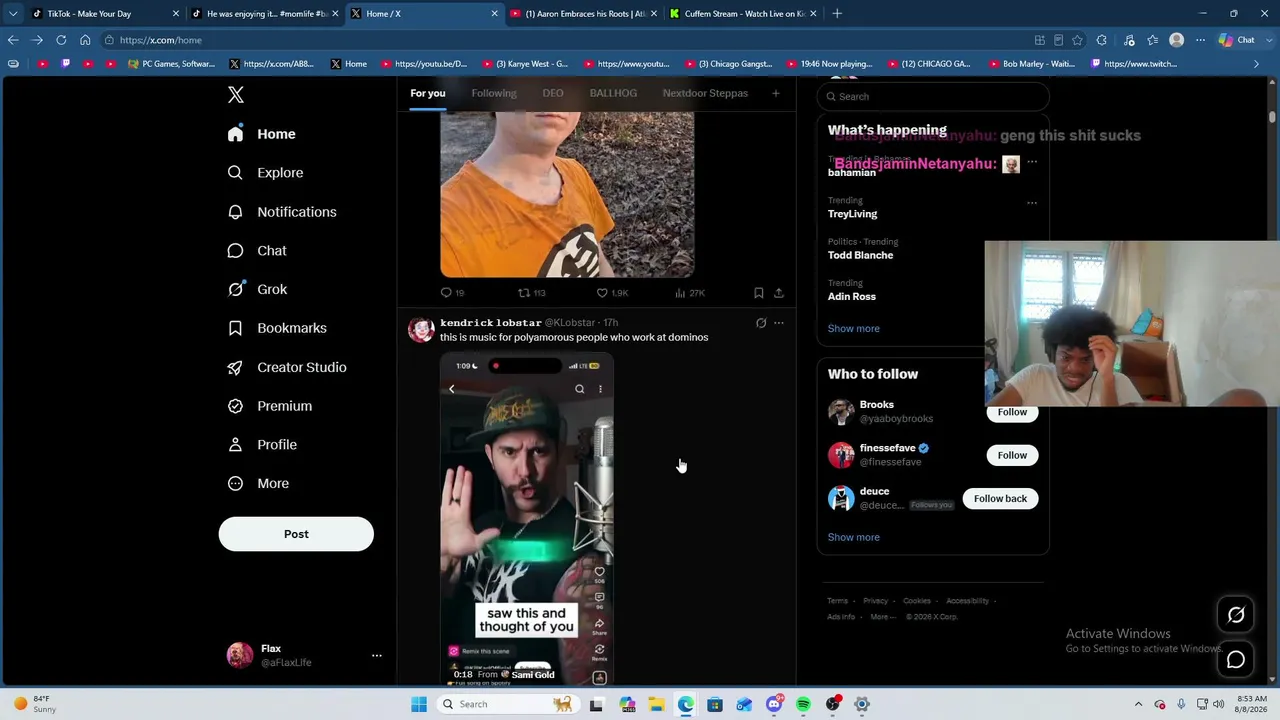This screenshot has width=1280, height=720.
Task: Click the X logo in the sidebar
Action: point(236,95)
